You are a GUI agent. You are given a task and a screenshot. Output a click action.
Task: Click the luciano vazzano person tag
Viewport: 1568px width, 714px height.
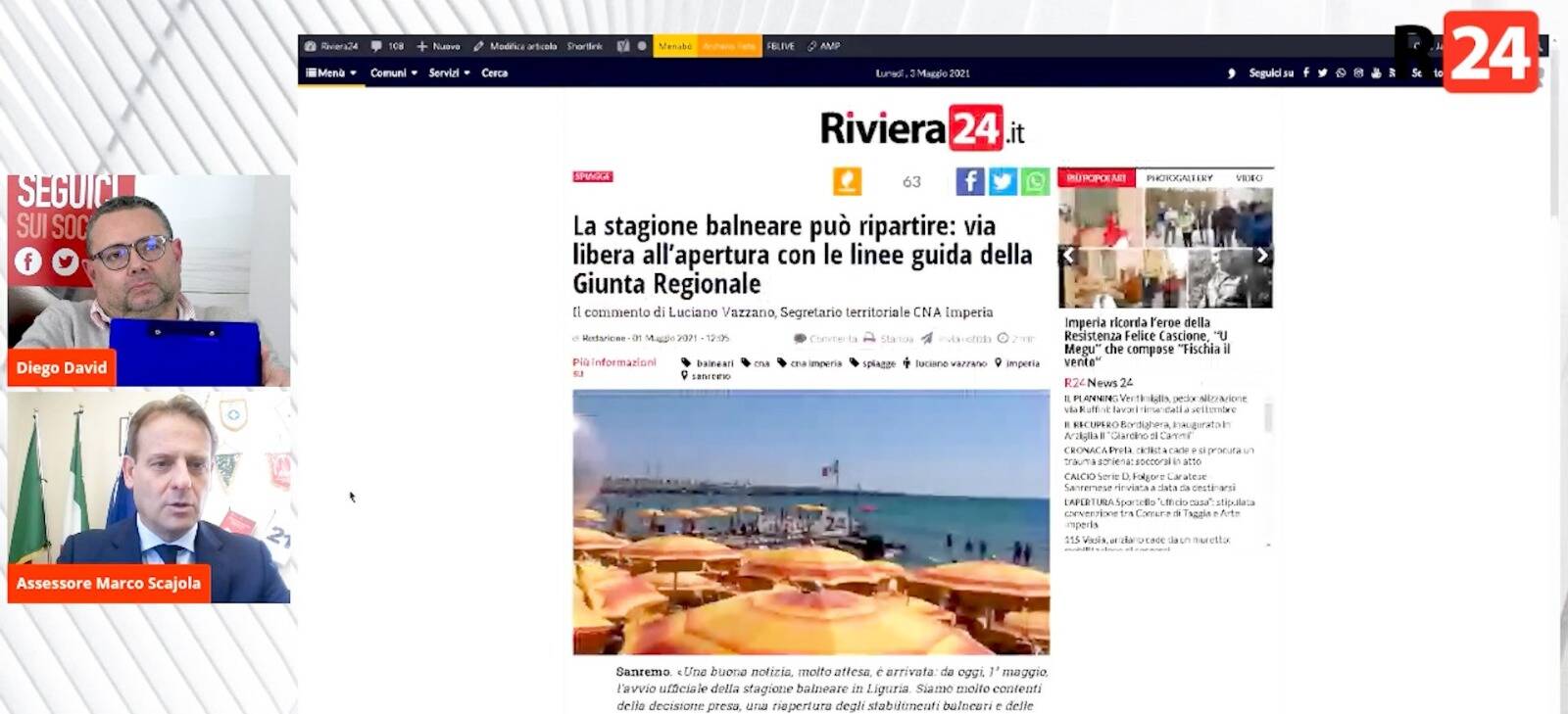[945, 363]
